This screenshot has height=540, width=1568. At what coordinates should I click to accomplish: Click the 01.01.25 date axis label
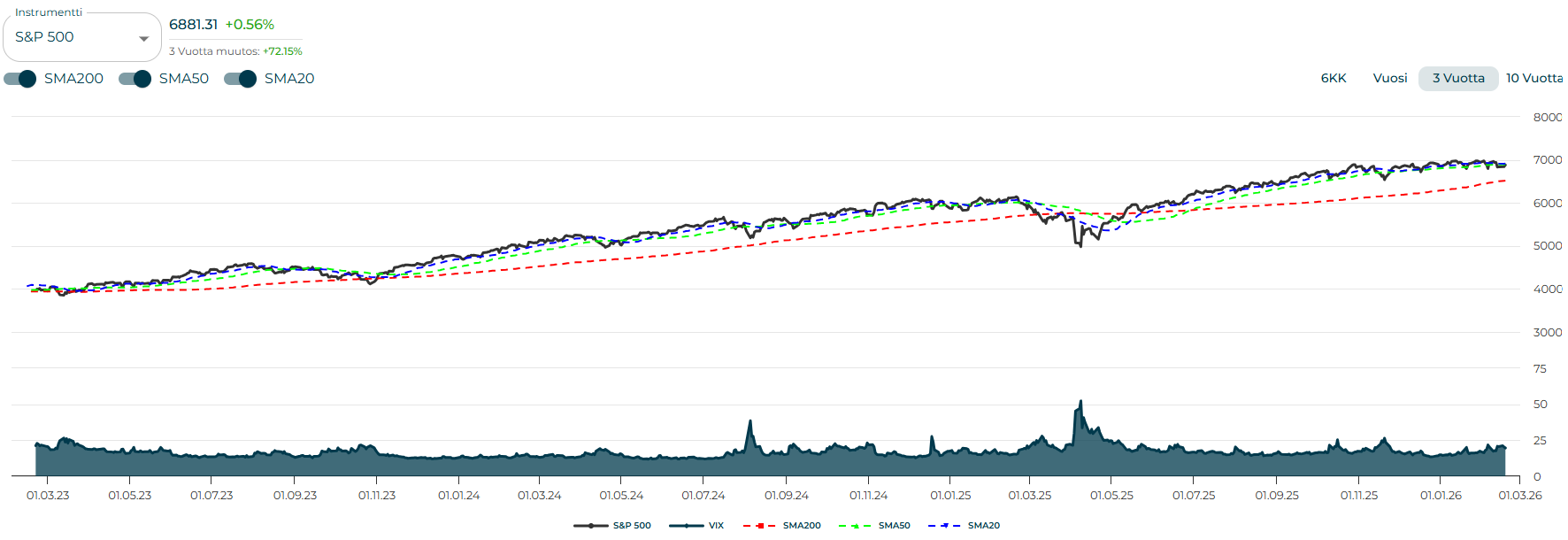pyautogui.click(x=950, y=496)
